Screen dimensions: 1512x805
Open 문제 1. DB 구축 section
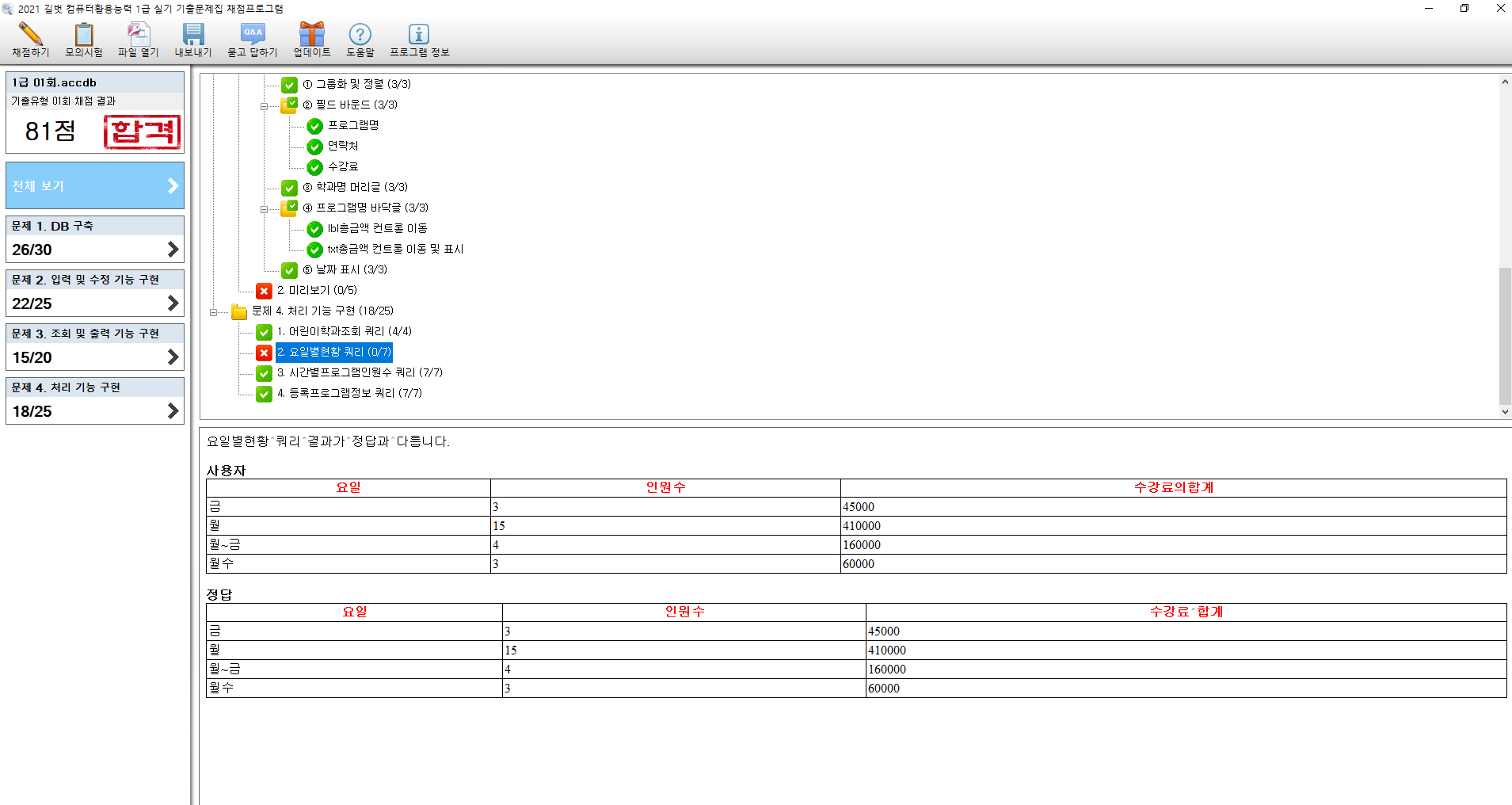pyautogui.click(x=95, y=239)
